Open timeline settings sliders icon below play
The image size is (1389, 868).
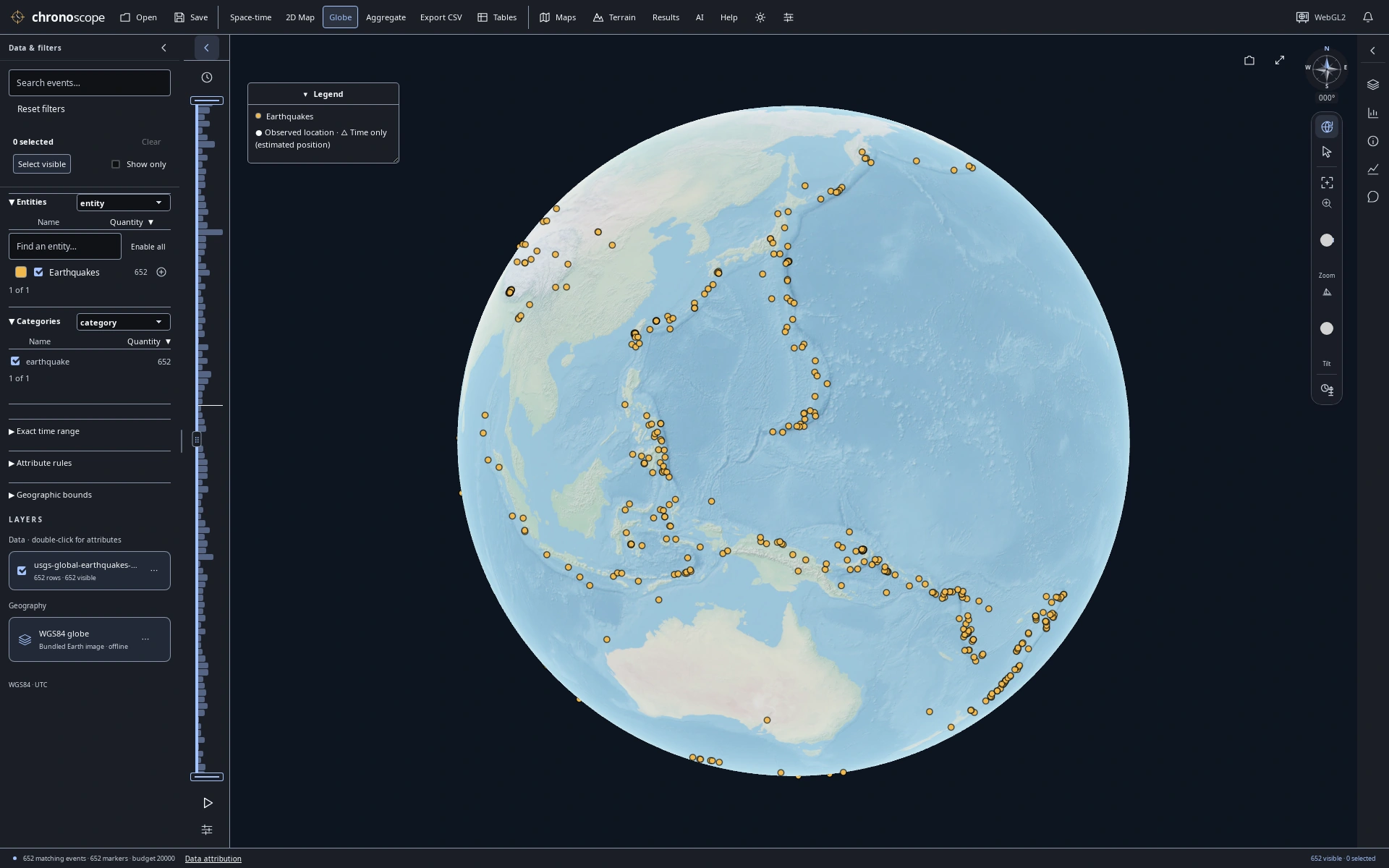coord(207,830)
